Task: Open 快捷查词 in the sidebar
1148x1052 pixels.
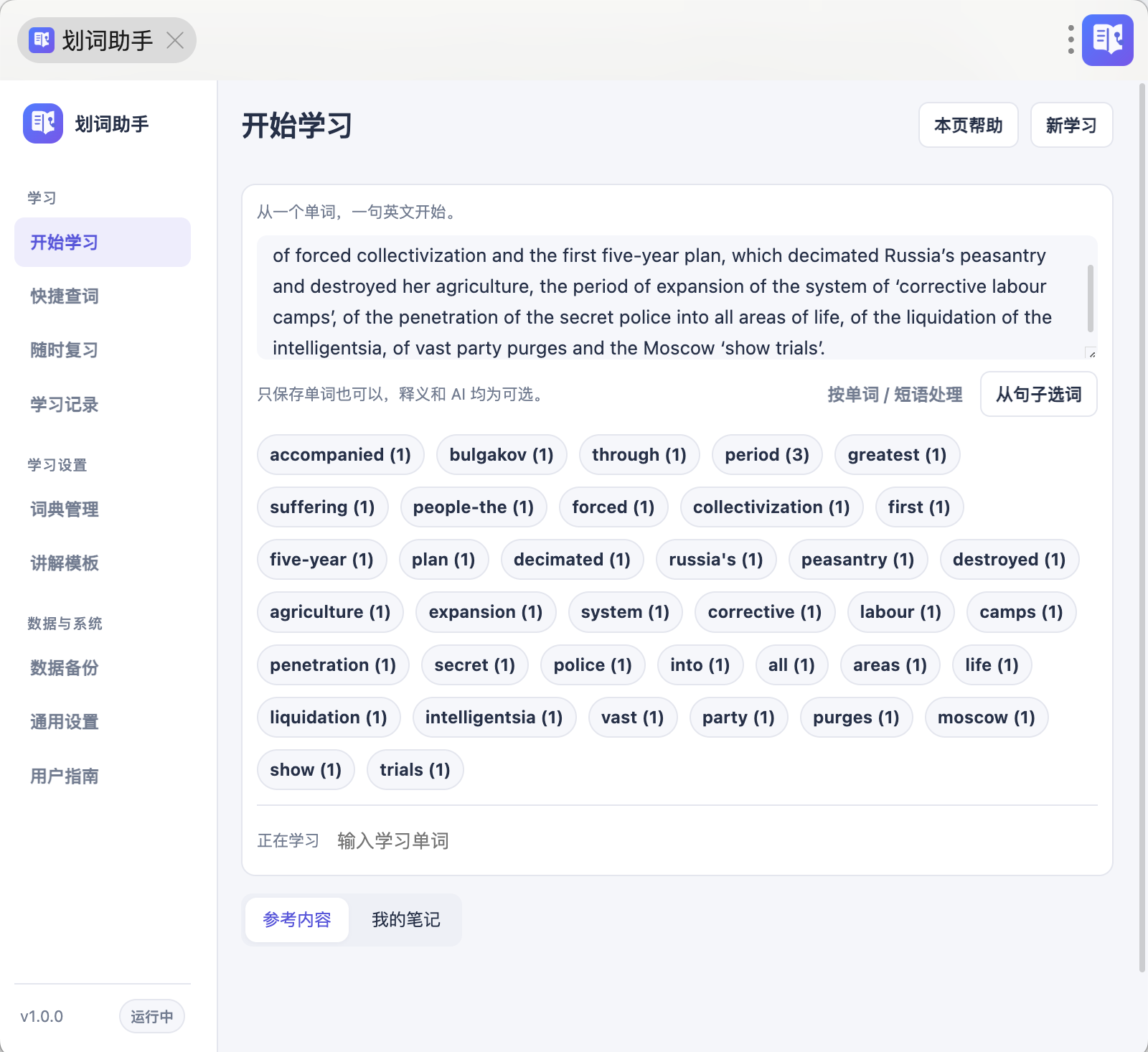Action: pos(103,296)
